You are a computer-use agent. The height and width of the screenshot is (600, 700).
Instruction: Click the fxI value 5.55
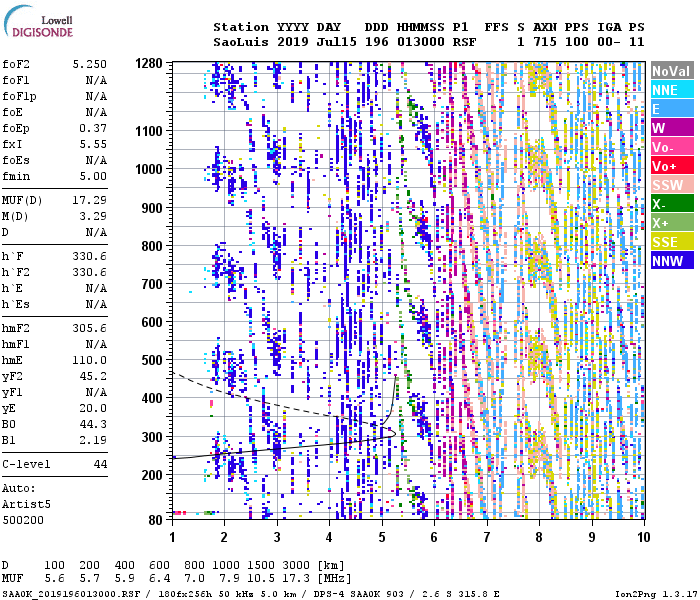click(93, 144)
